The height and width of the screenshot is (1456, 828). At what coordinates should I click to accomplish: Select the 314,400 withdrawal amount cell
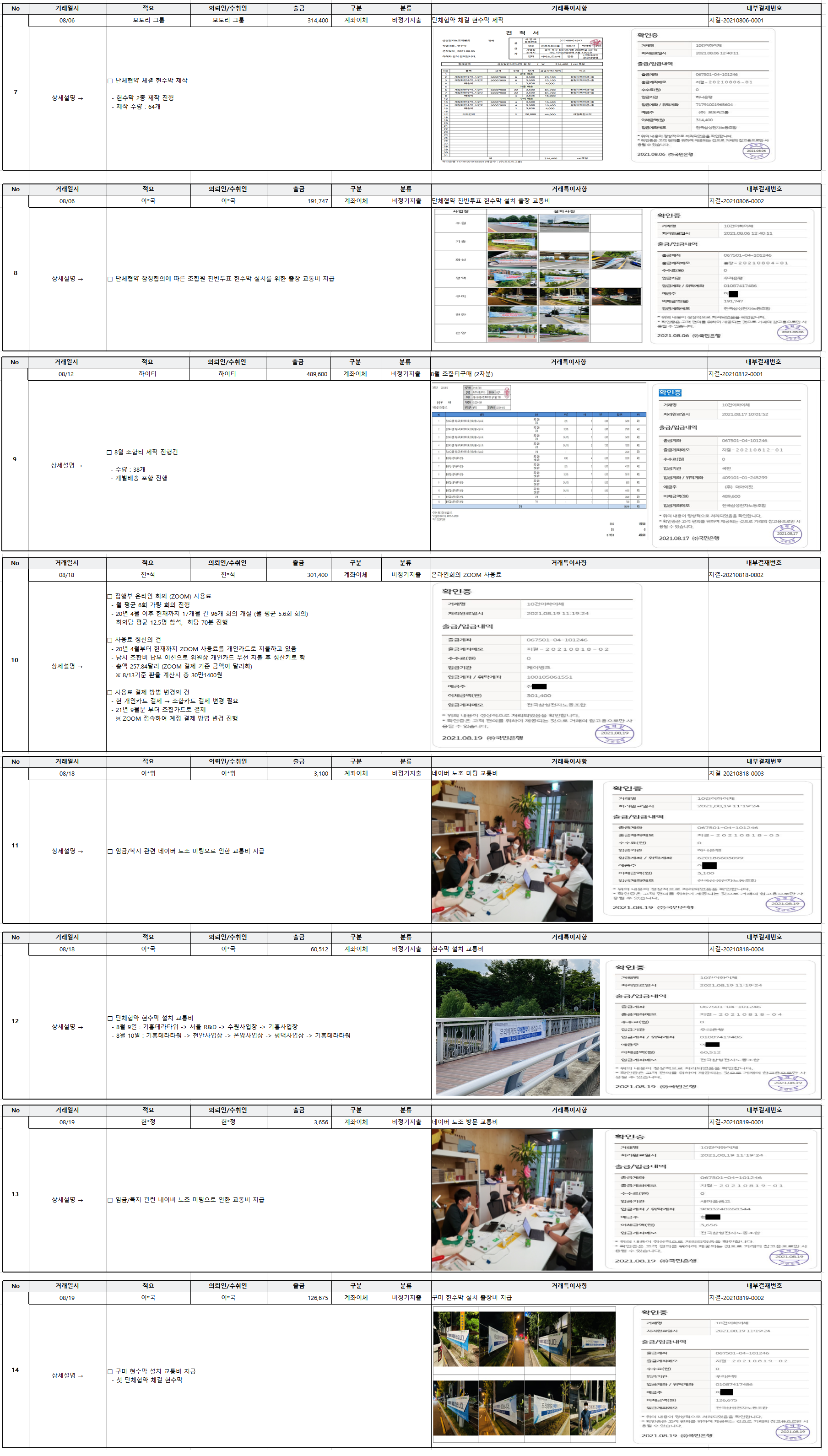click(x=298, y=21)
